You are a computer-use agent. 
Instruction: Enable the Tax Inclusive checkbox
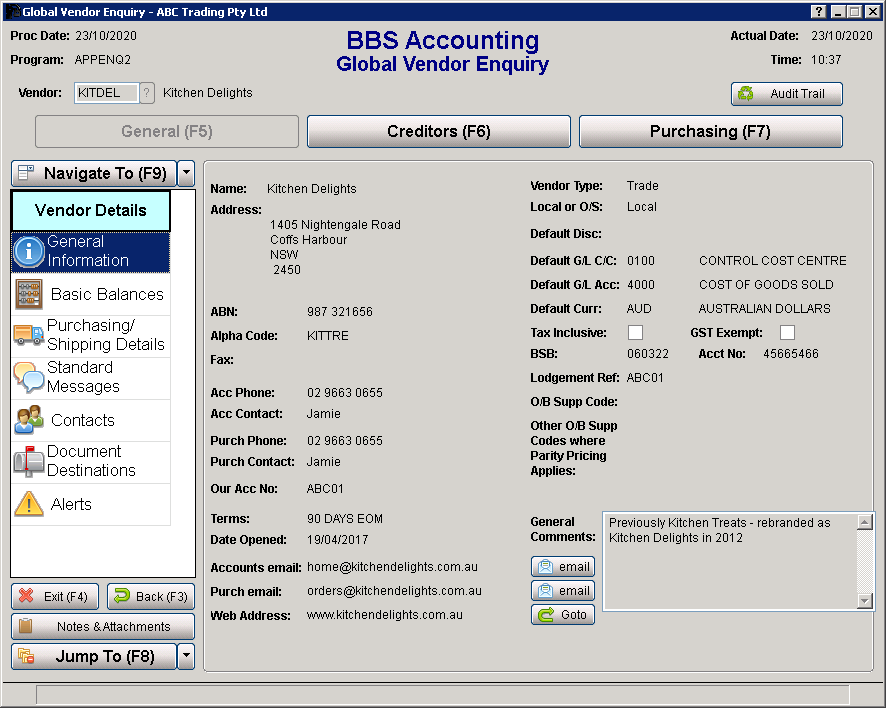637,333
